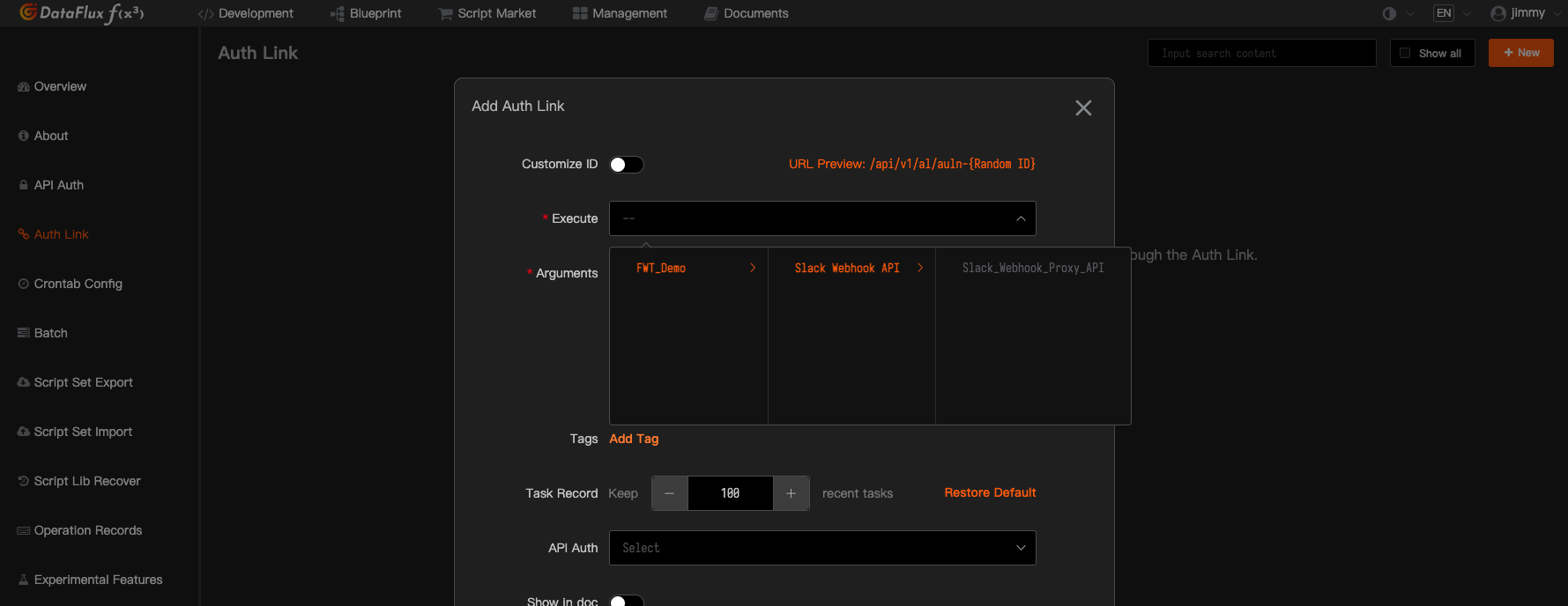This screenshot has height=606, width=1568.
Task: Click the API Auth lock icon
Action: (x=24, y=185)
